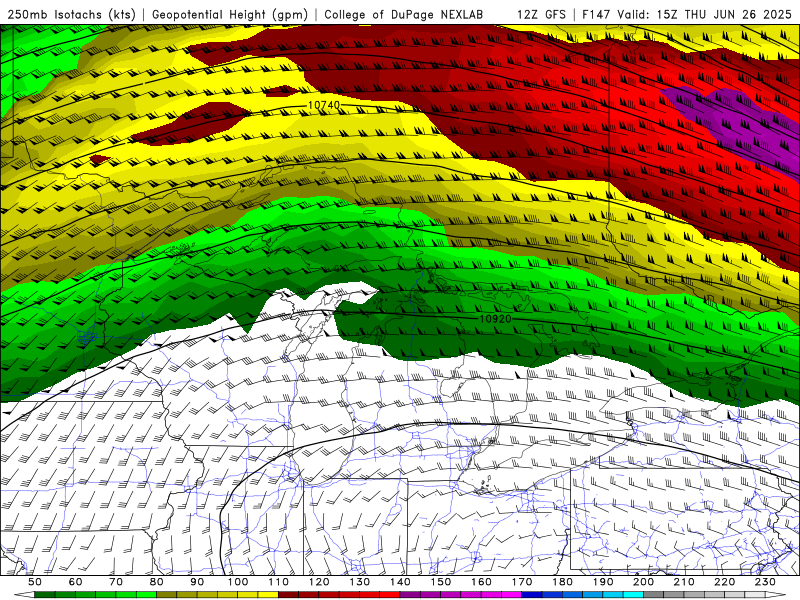800x600 pixels.
Task: Click the '230' color scale label
Action: [x=765, y=582]
